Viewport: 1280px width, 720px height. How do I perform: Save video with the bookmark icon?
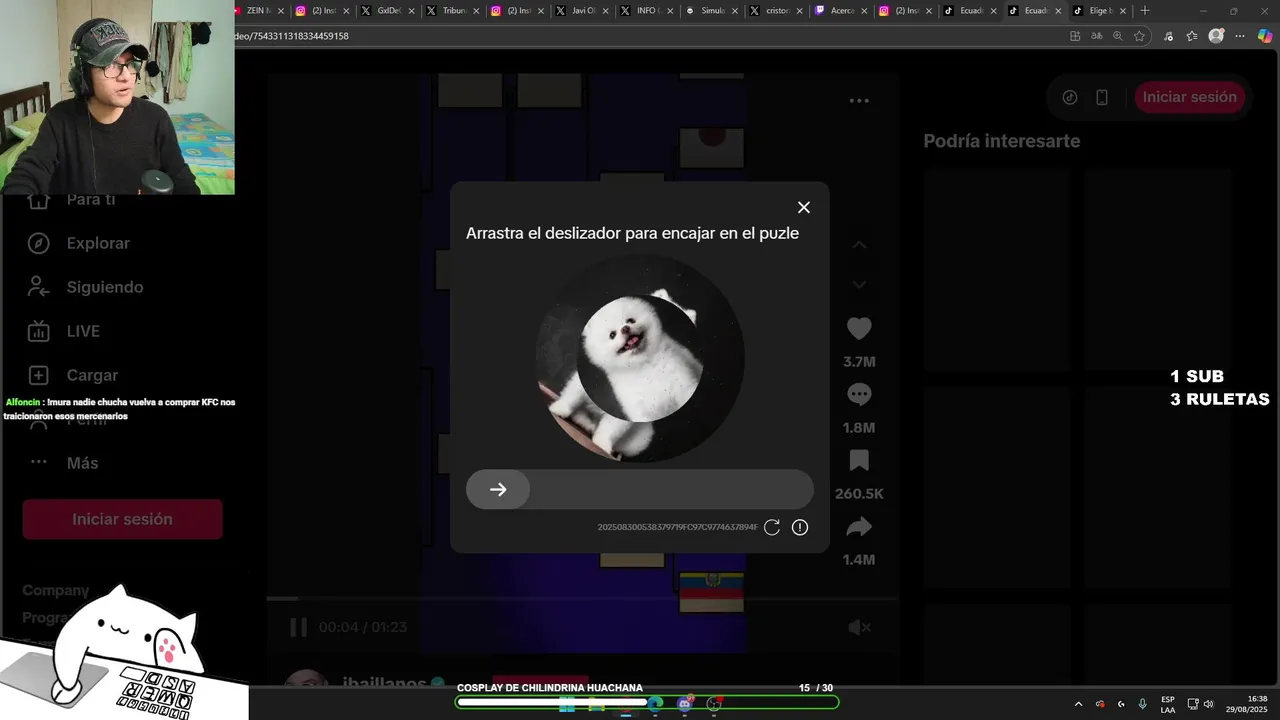point(859,460)
